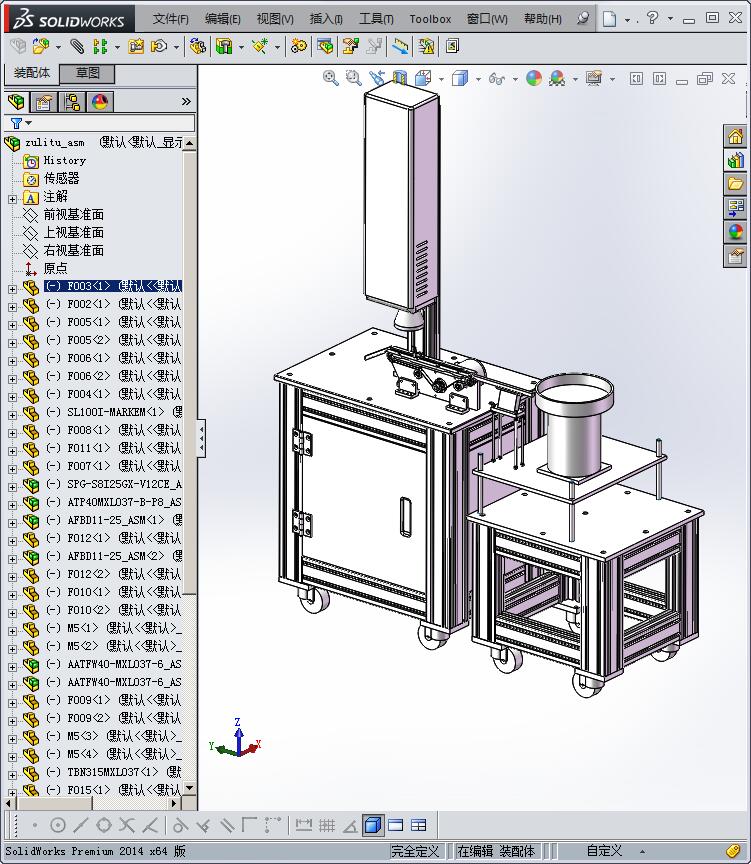Expand hidden manager tabs with double chevron

tap(186, 102)
